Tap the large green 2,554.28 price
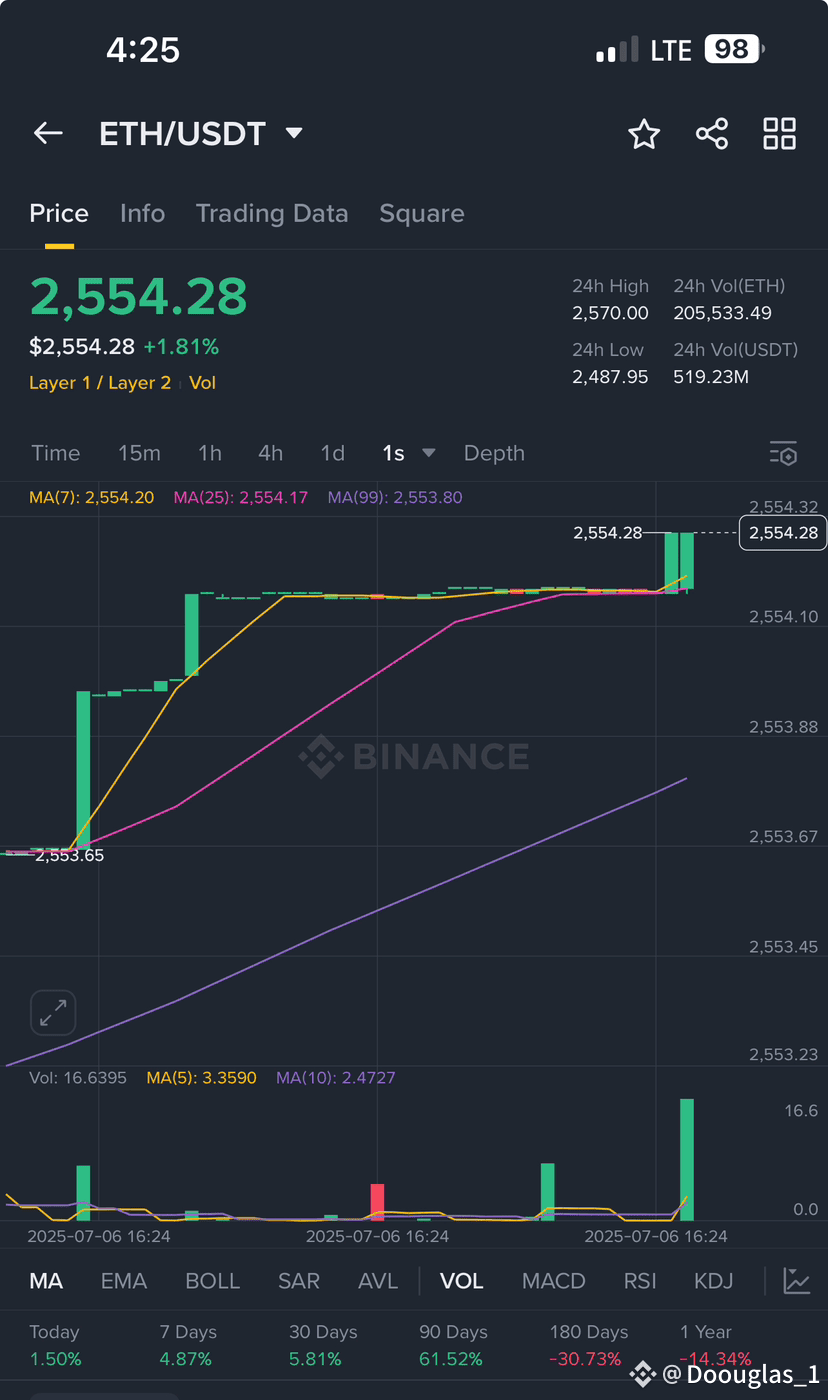Image resolution: width=828 pixels, height=1400 pixels. click(x=138, y=297)
